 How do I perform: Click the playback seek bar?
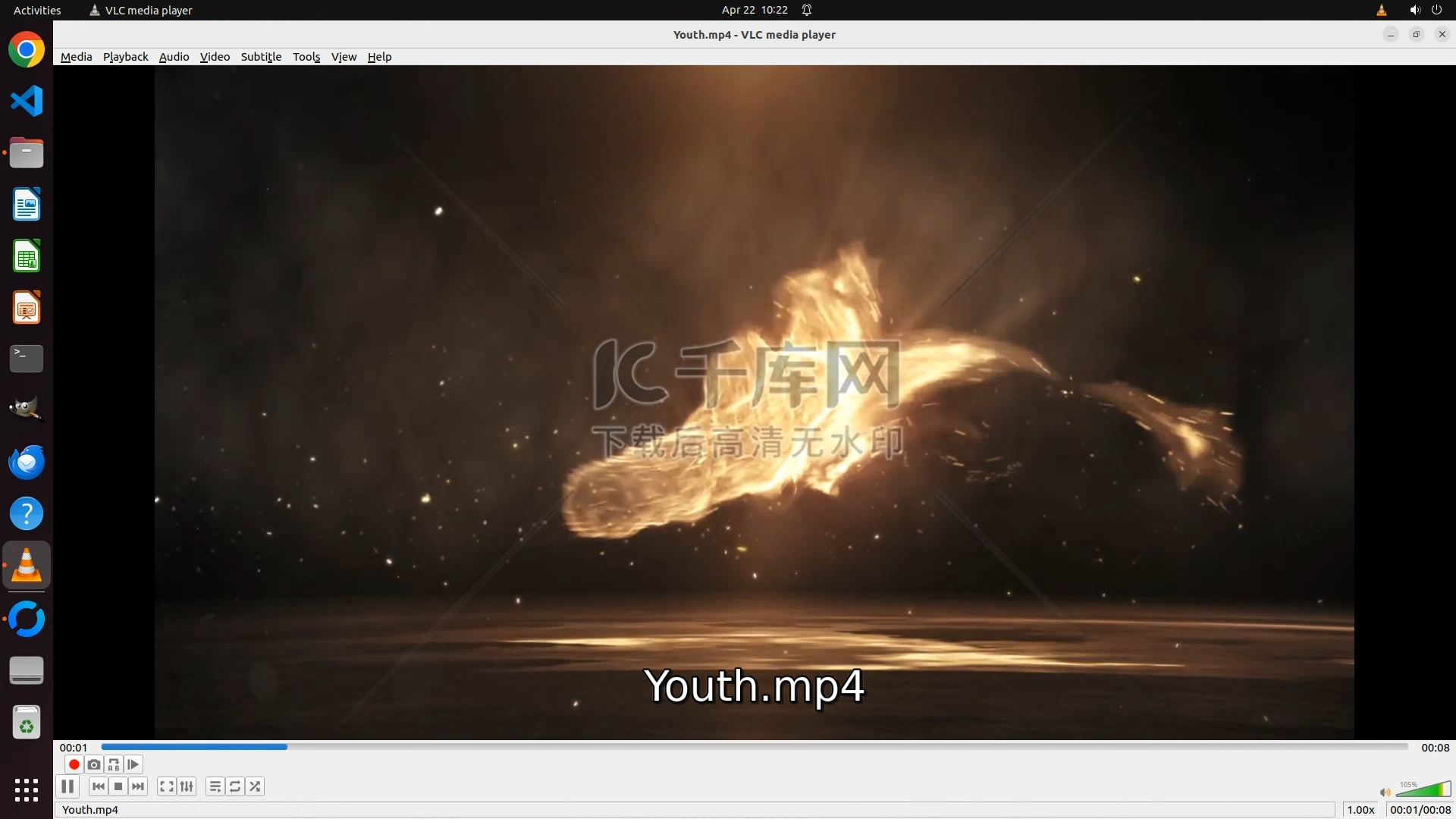[x=755, y=747]
